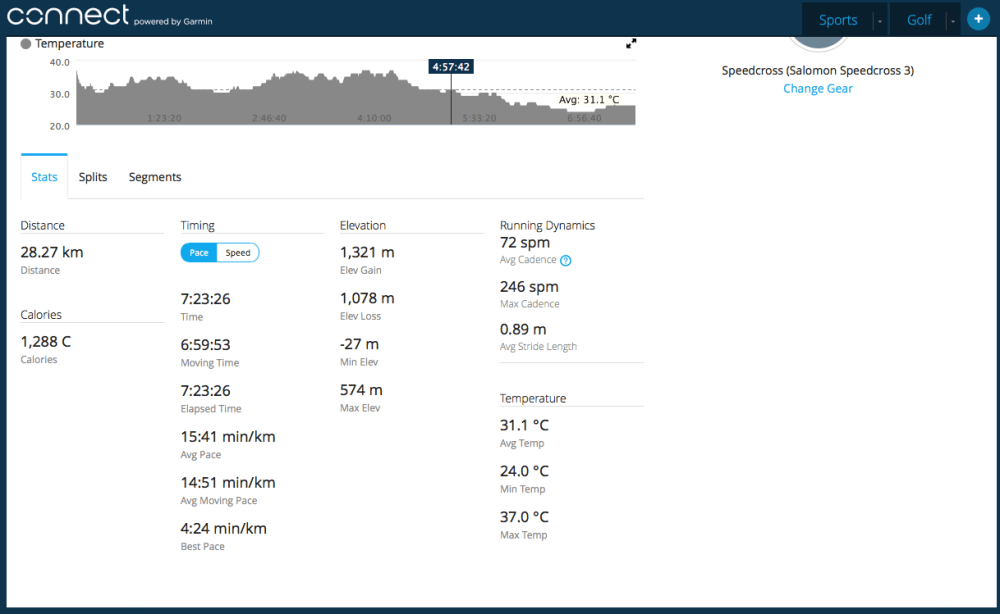The height and width of the screenshot is (614, 1000).
Task: Click the 4:57:42 chart marker
Action: (450, 66)
